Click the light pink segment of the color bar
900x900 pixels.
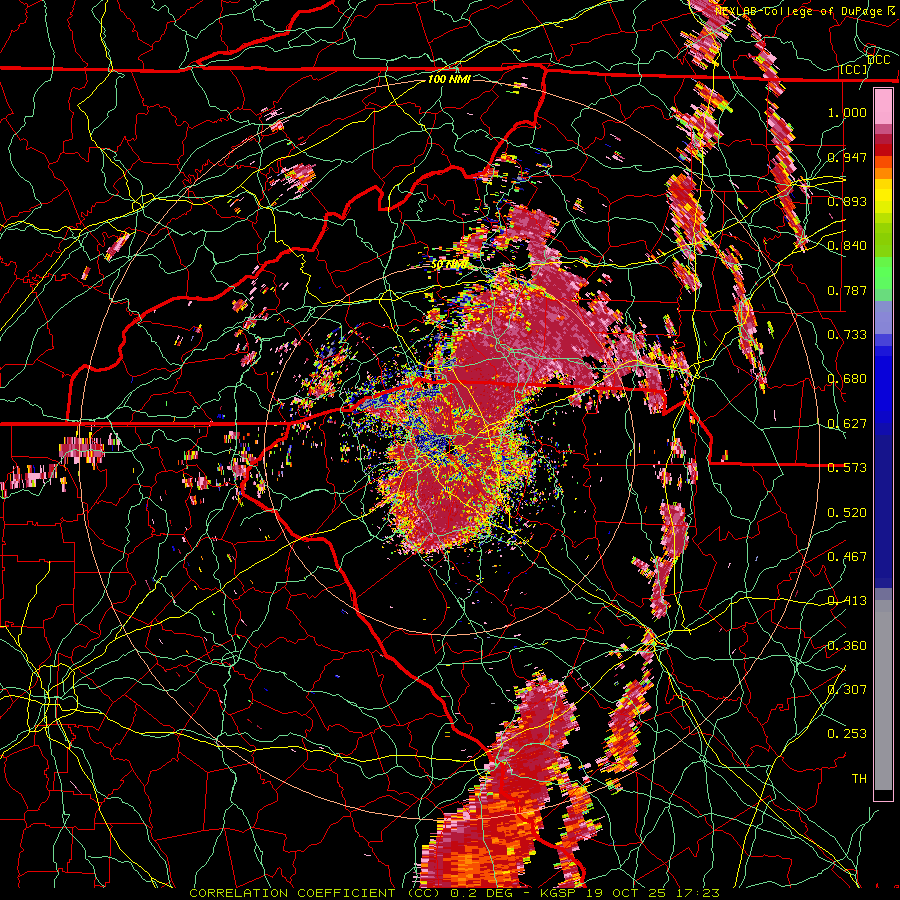(883, 106)
